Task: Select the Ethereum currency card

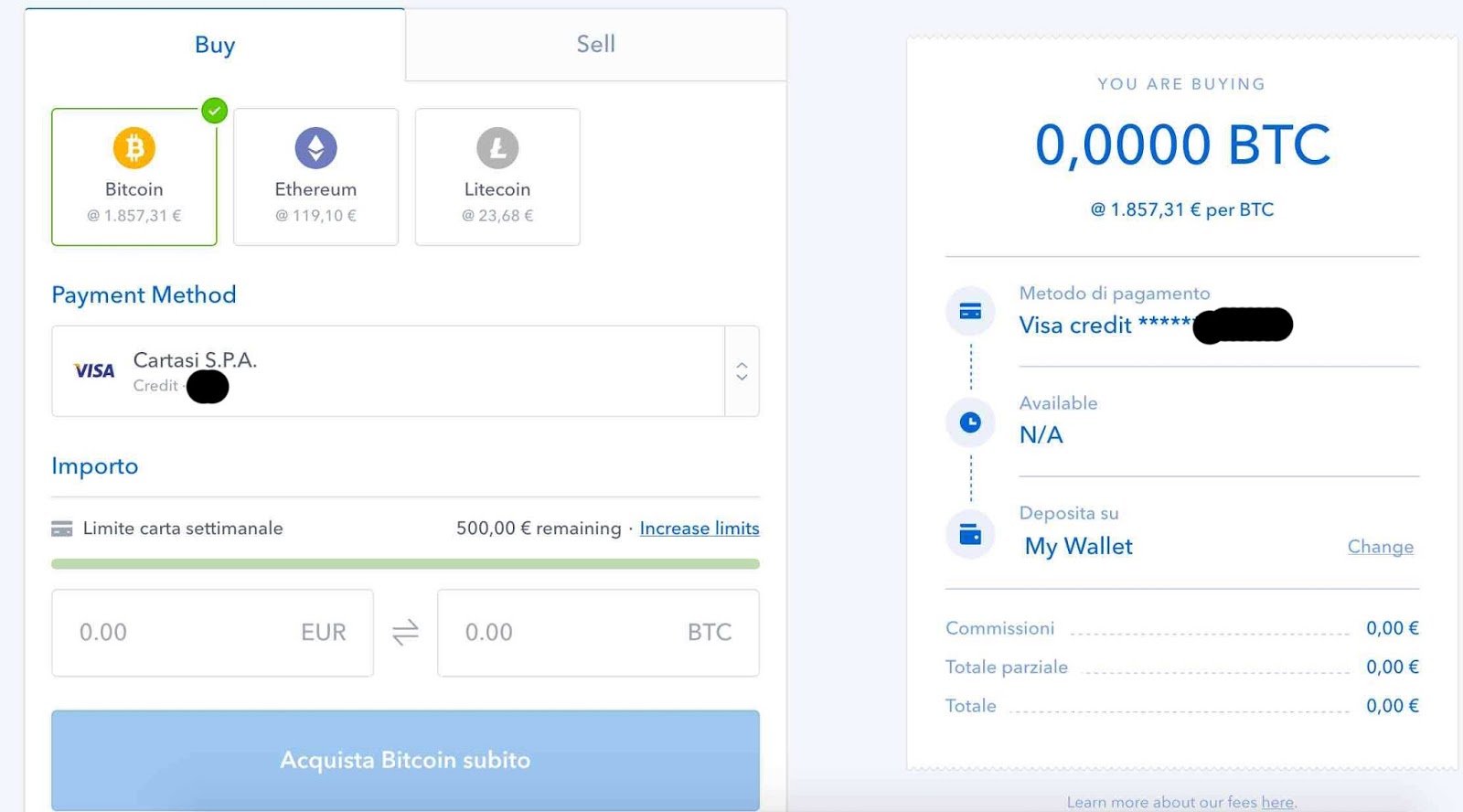Action: tap(315, 176)
